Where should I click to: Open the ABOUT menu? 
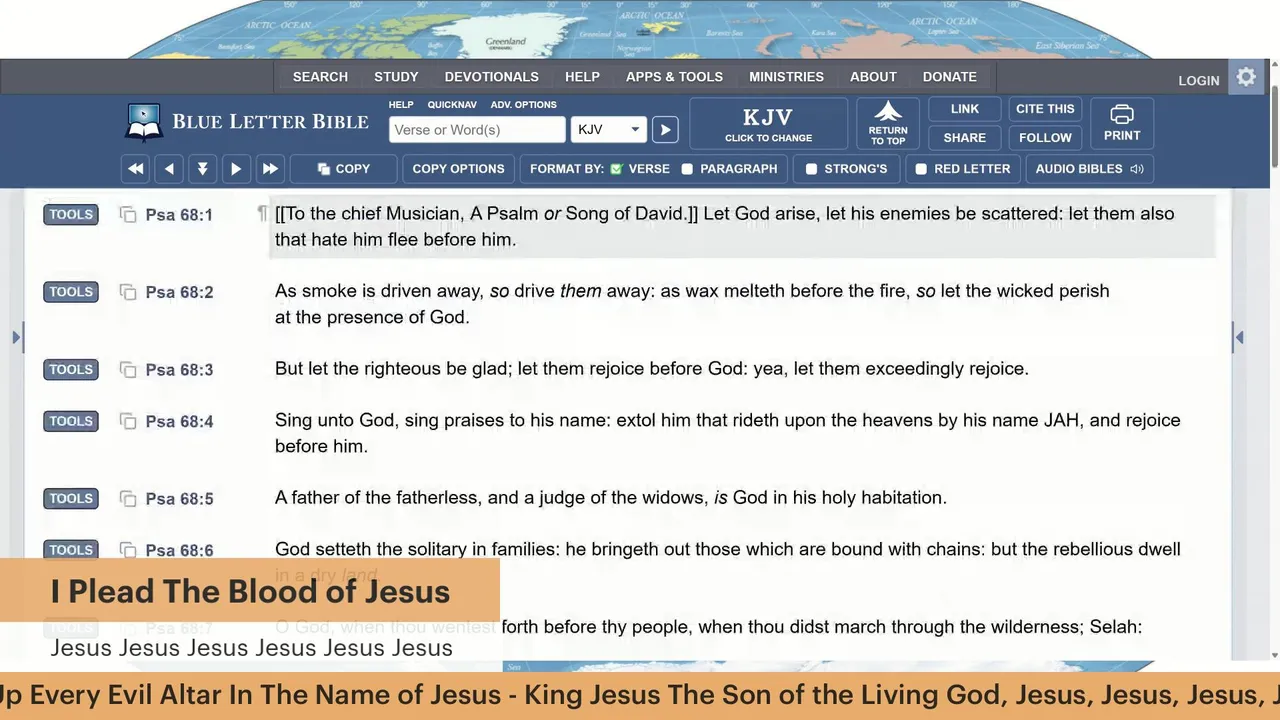pyautogui.click(x=873, y=77)
